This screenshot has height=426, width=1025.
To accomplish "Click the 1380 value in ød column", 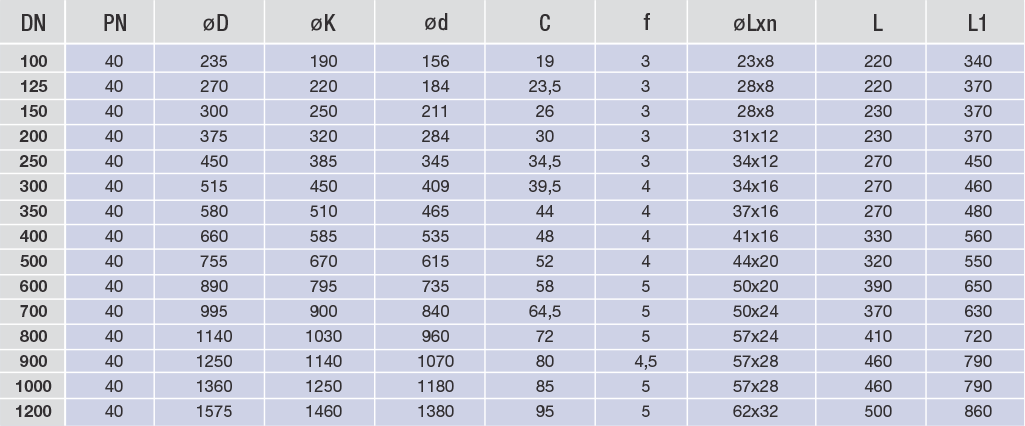I will (x=436, y=411).
